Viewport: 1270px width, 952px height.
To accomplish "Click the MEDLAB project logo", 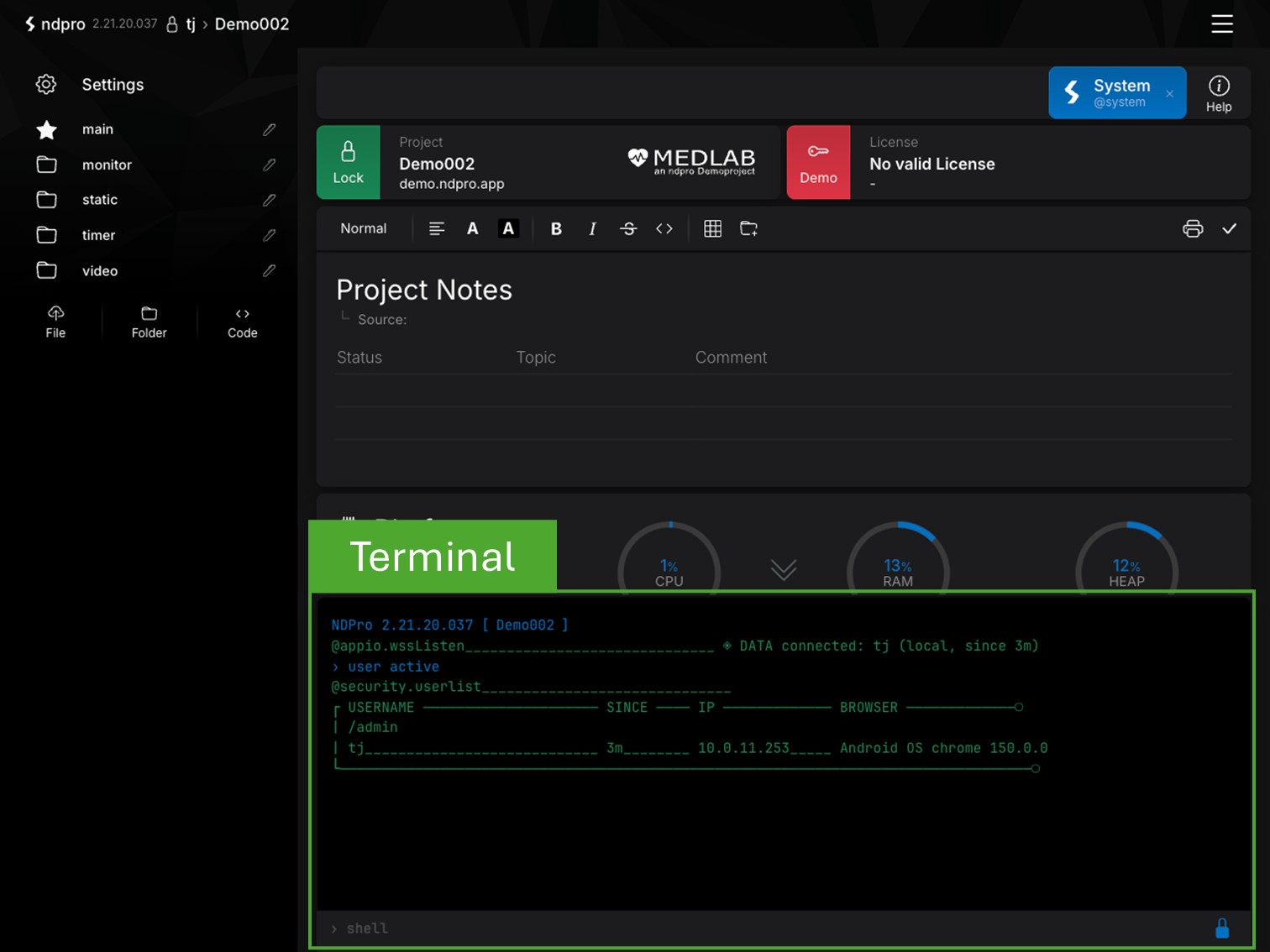I will [692, 160].
